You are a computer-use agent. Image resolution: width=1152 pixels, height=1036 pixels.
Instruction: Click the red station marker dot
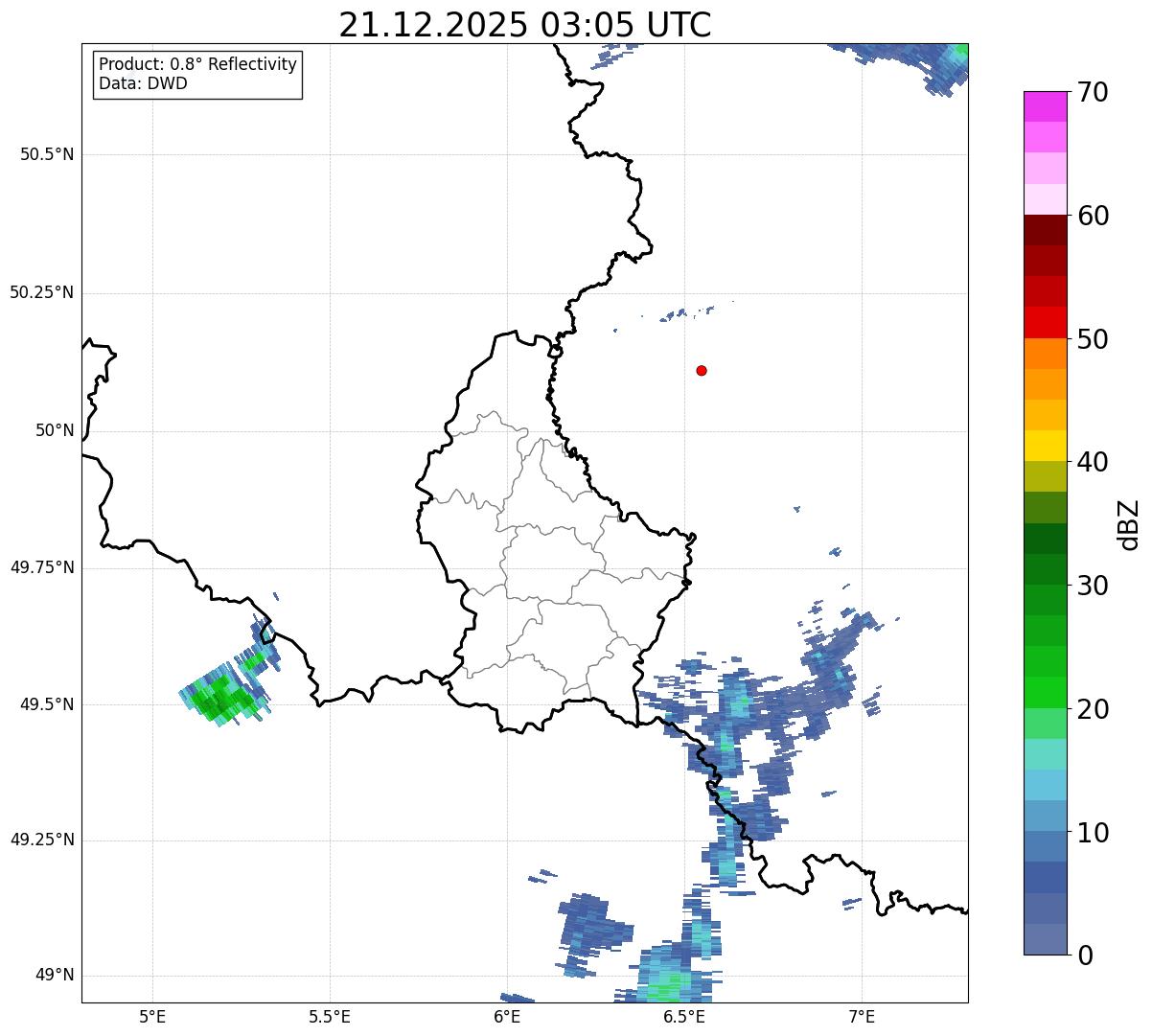[x=702, y=370]
